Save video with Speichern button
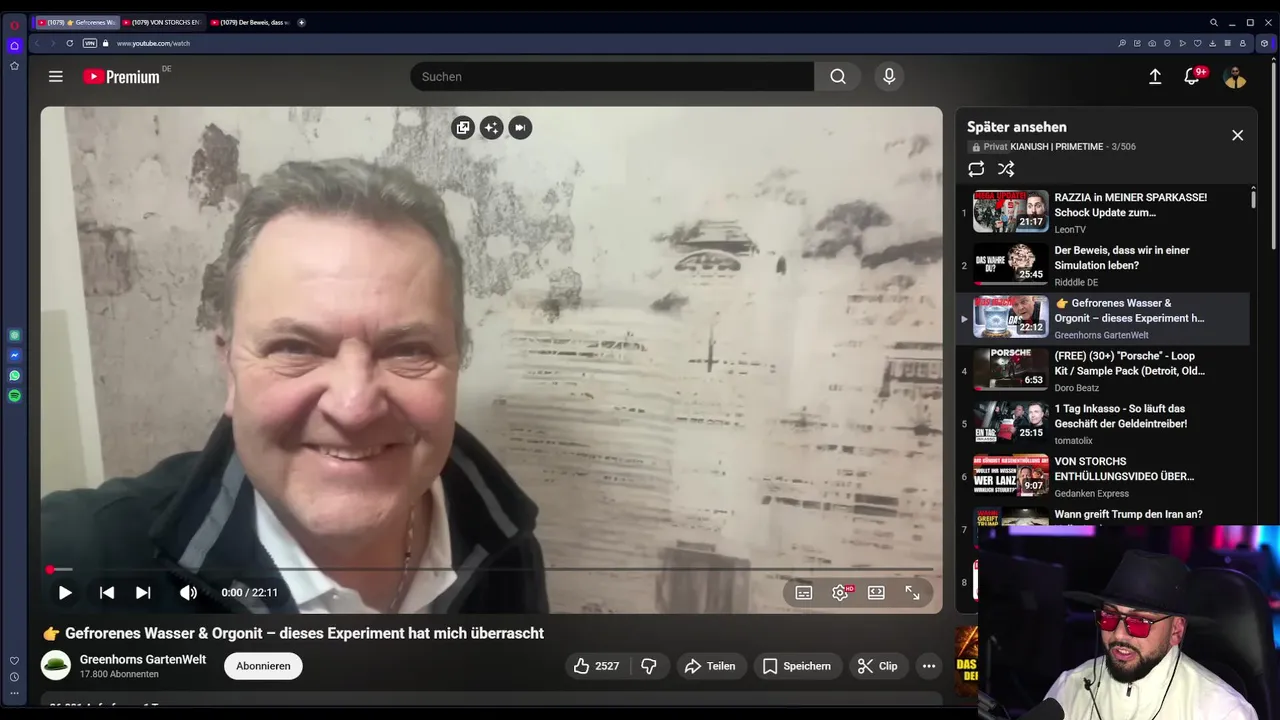The width and height of the screenshot is (1280, 720). 797,666
